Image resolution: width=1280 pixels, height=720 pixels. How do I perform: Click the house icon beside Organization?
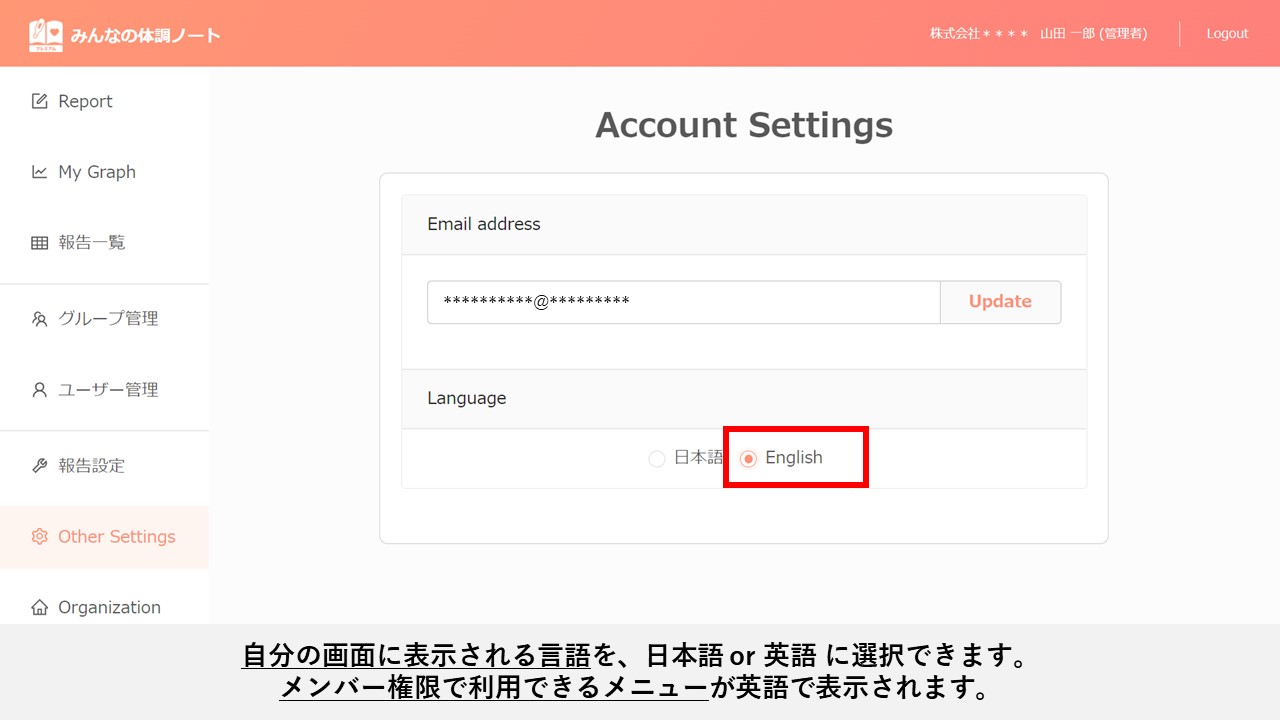40,608
